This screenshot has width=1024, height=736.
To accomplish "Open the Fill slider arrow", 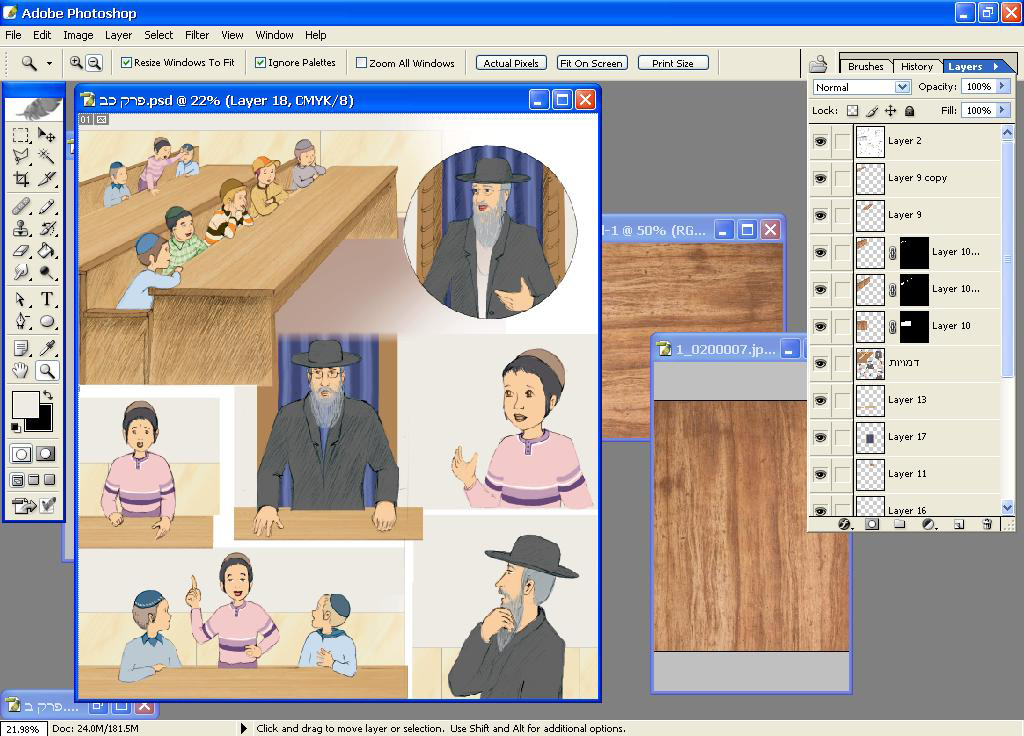I will (x=1002, y=110).
